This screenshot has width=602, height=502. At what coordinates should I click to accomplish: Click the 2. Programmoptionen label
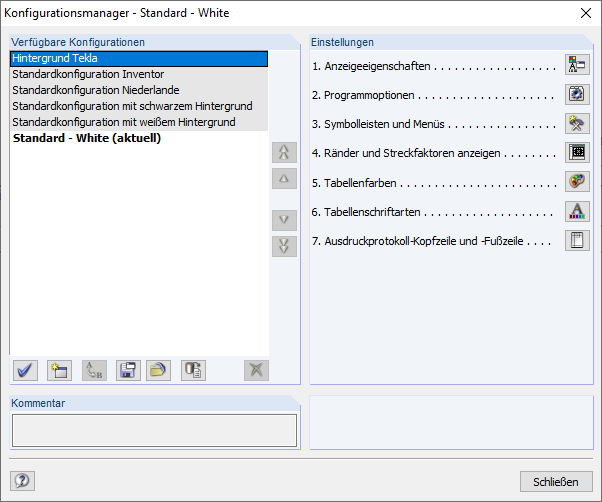point(363,95)
